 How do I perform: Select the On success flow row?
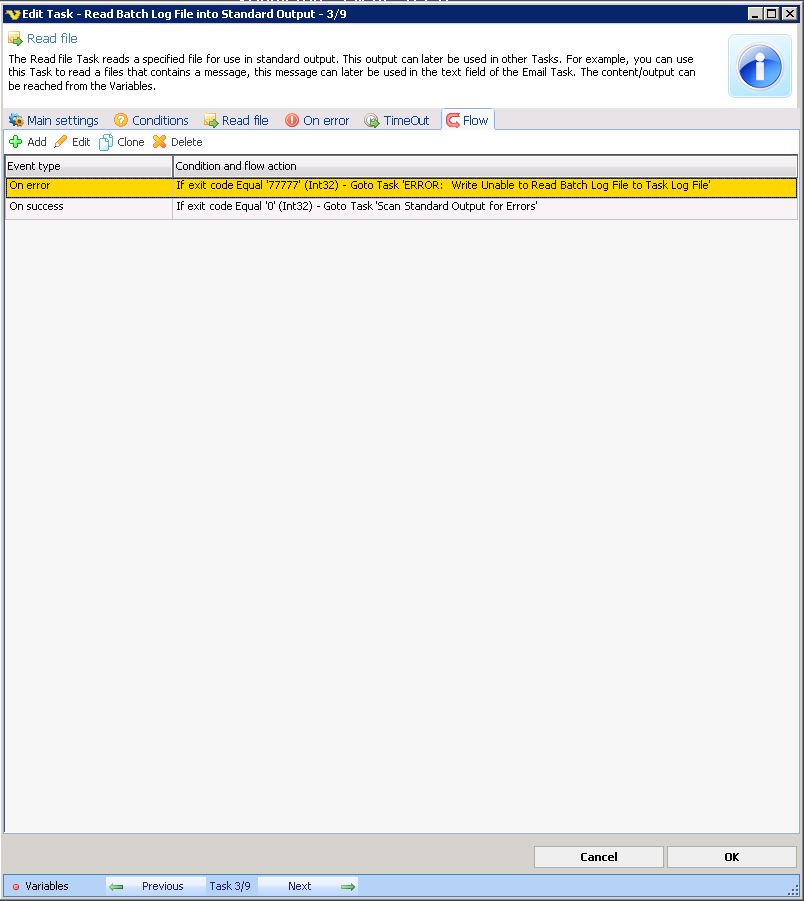(x=400, y=207)
